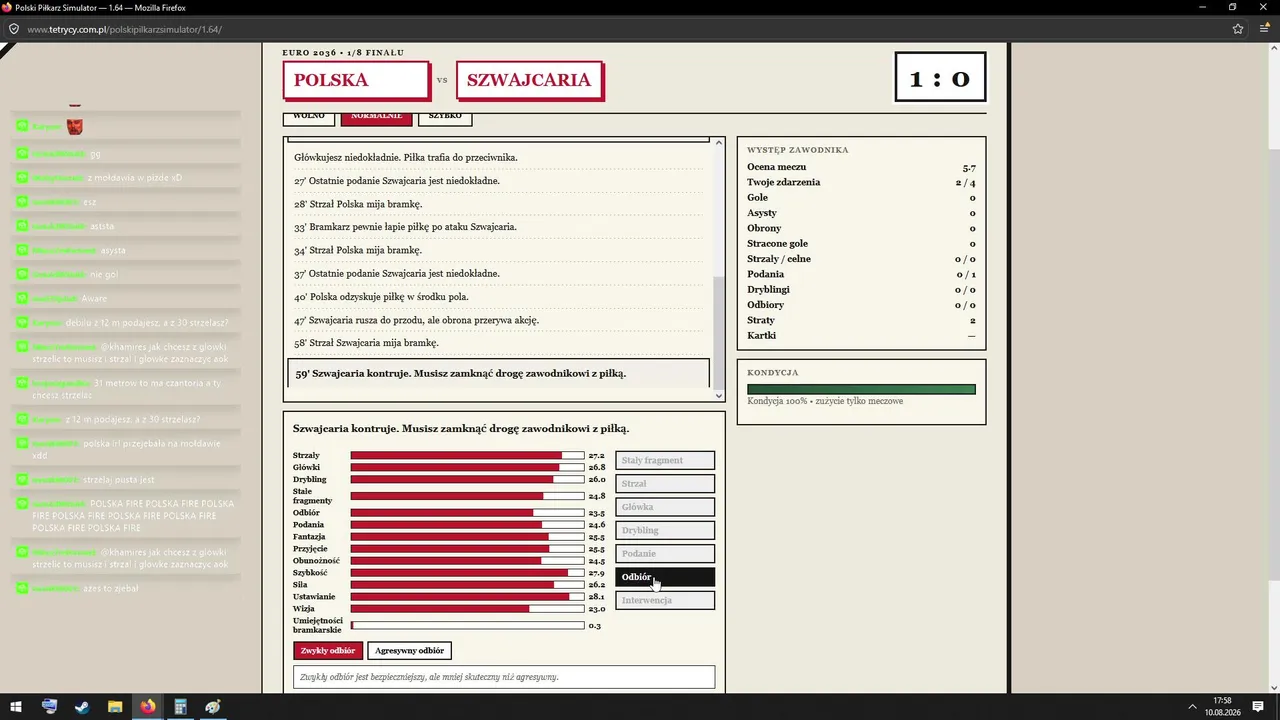
Task: Click the Kondycja stamina bar
Action: [x=861, y=390]
